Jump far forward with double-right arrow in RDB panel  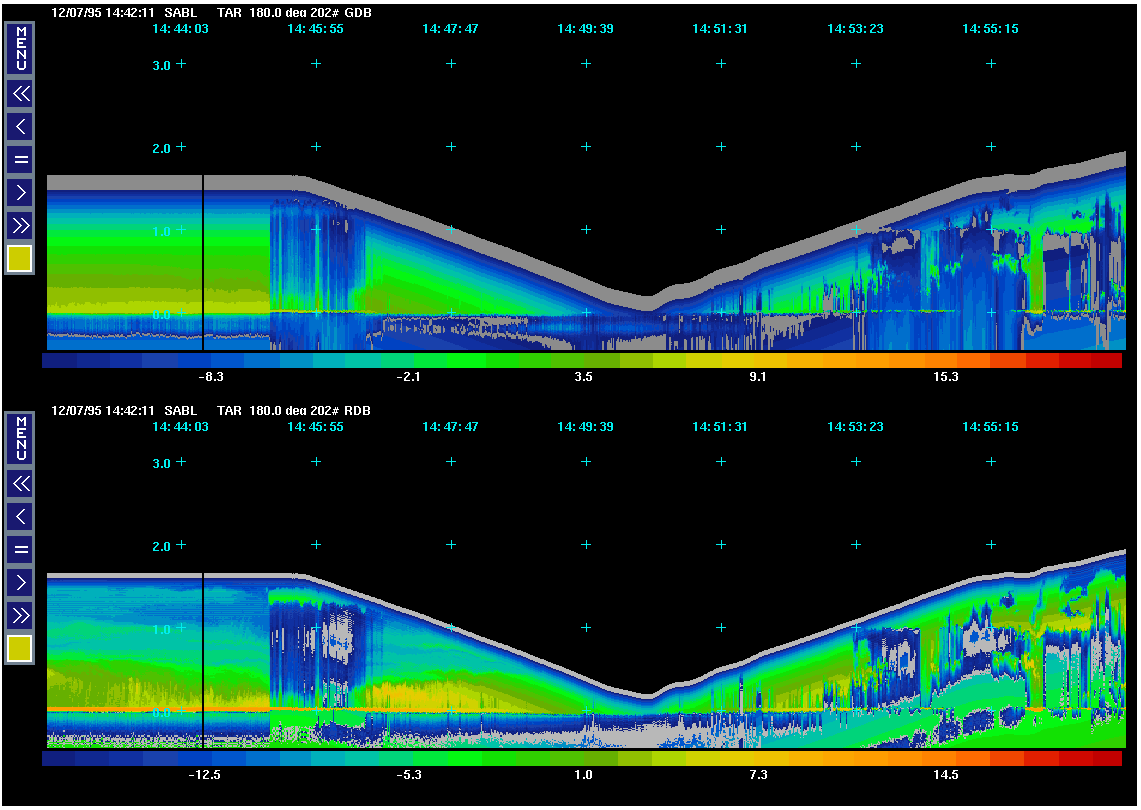coord(20,613)
